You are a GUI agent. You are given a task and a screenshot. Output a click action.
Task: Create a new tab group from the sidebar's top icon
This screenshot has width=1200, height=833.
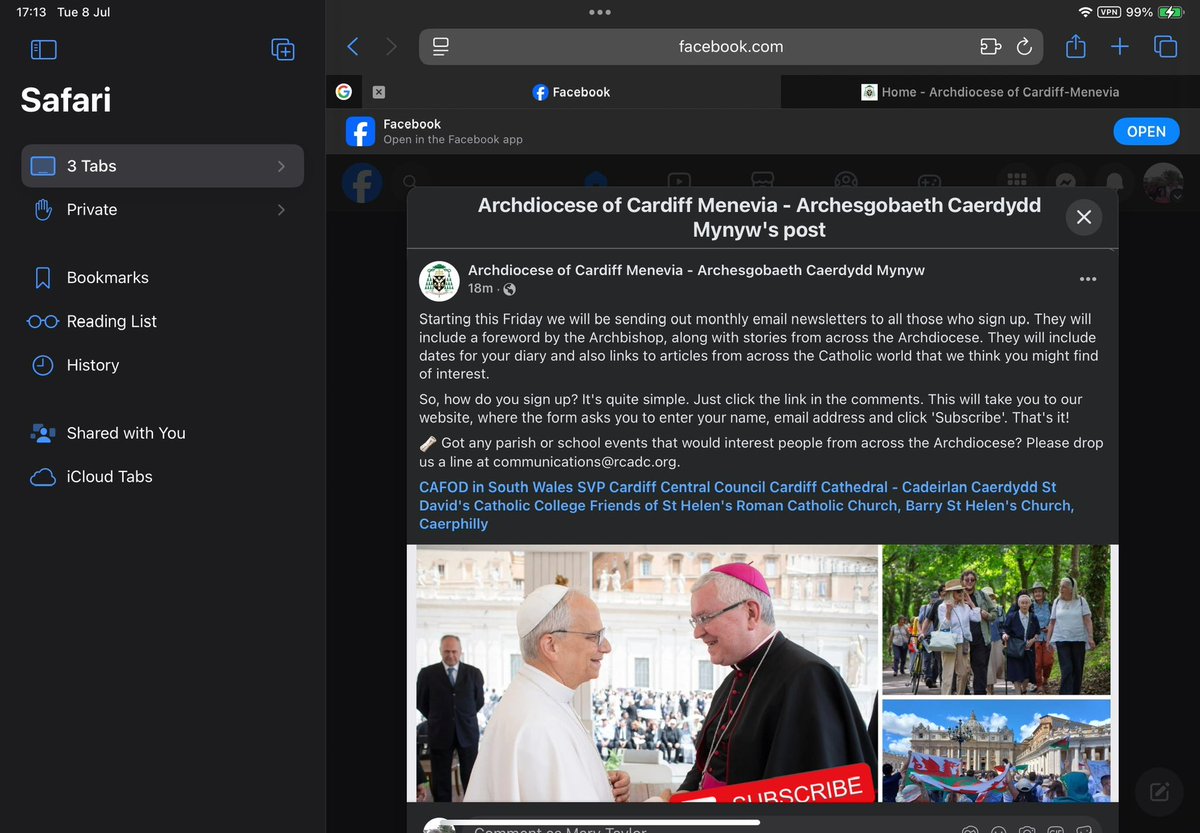click(283, 49)
